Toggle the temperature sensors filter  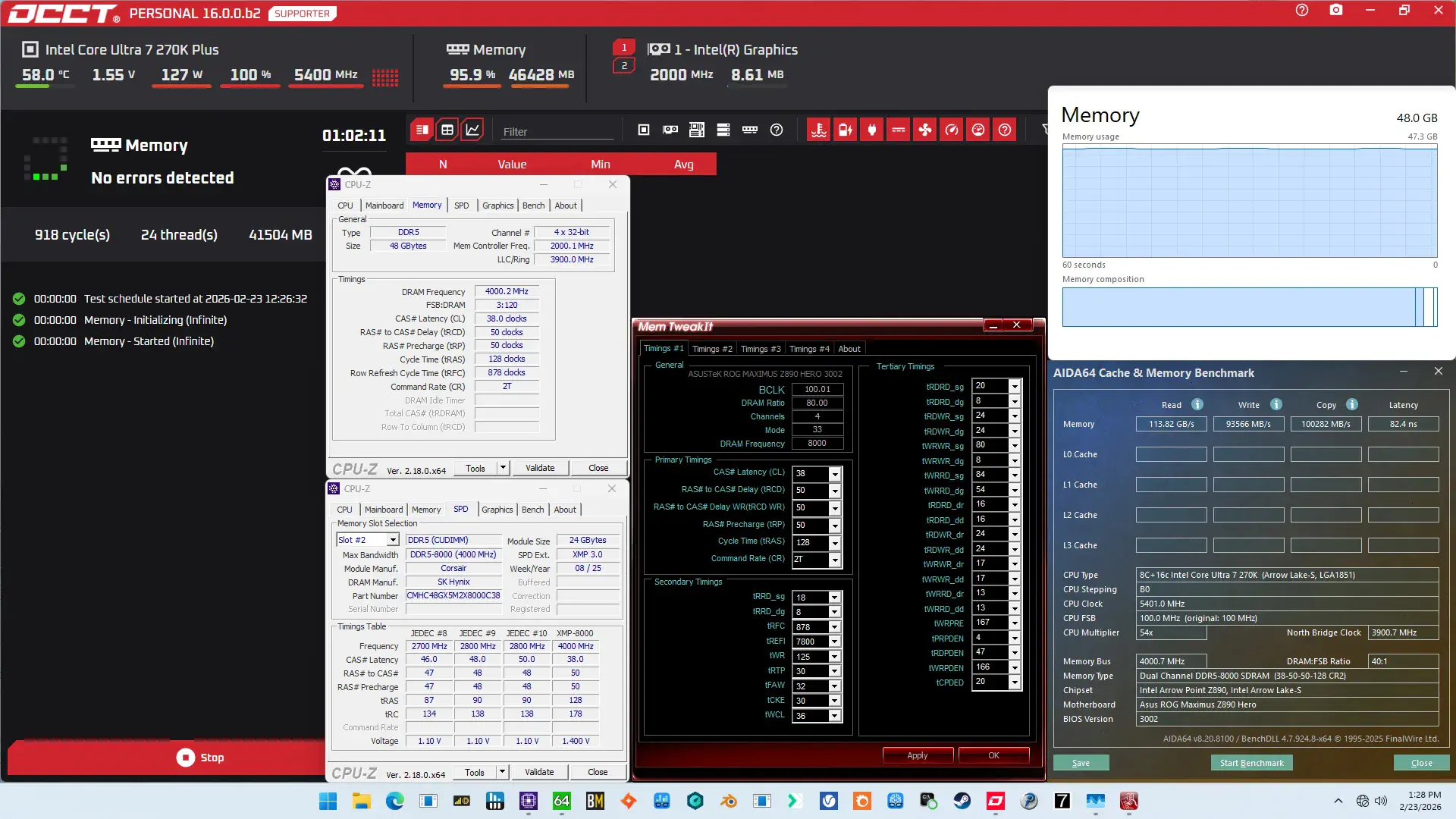click(x=818, y=130)
